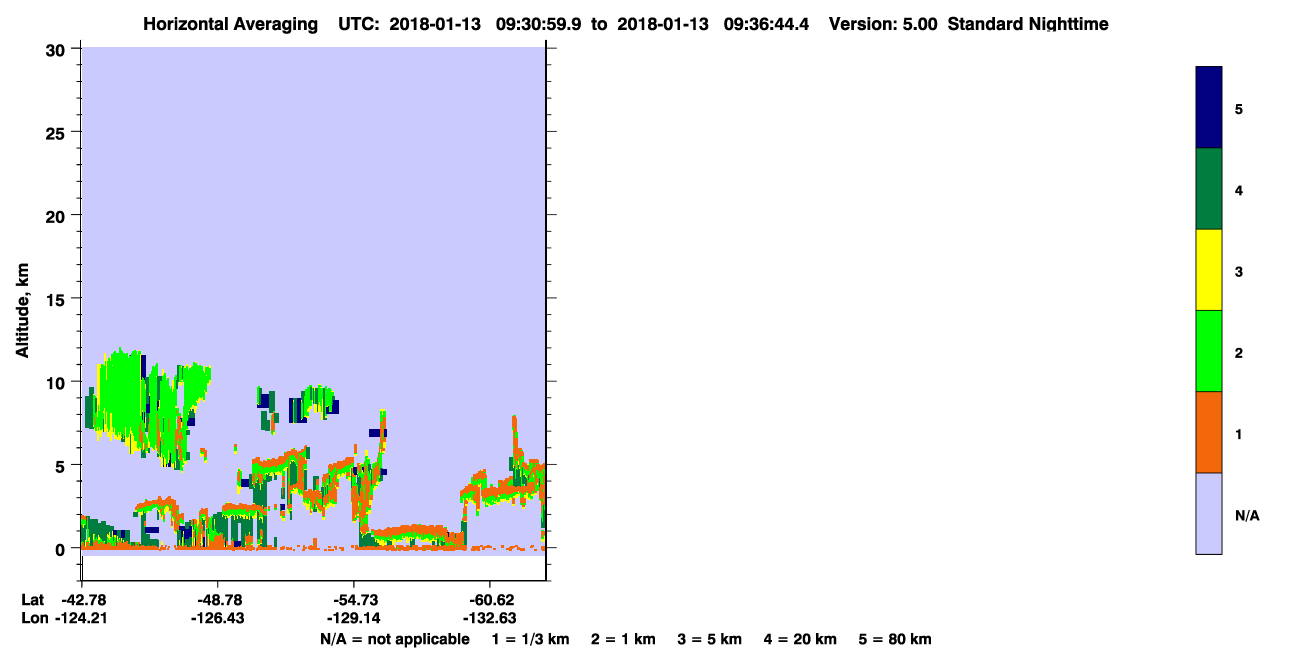This screenshot has height=667, width=1300.
Task: Click the colorbar label '5'
Action: [1239, 108]
